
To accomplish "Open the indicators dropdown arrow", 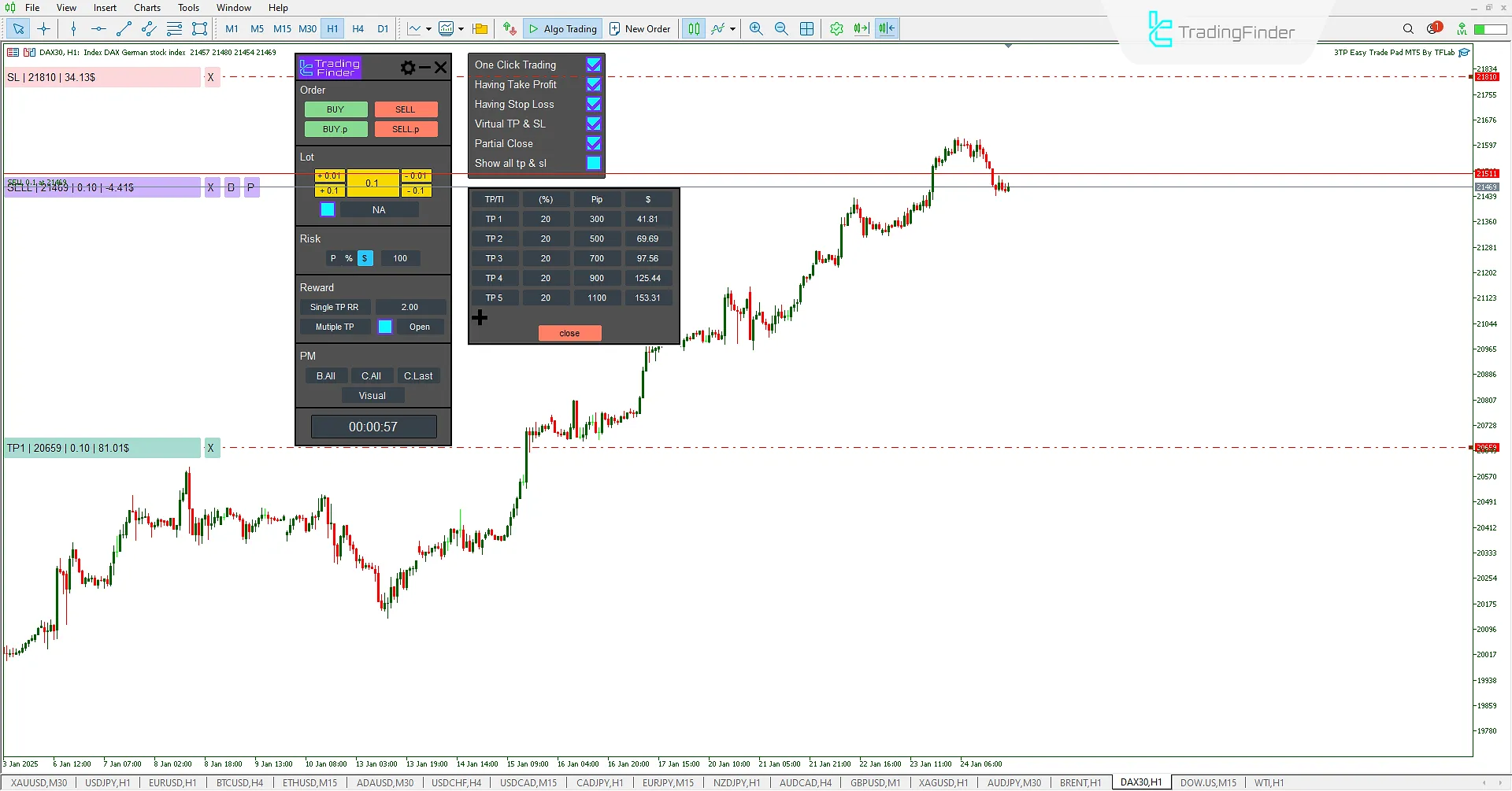I will coord(461,28).
